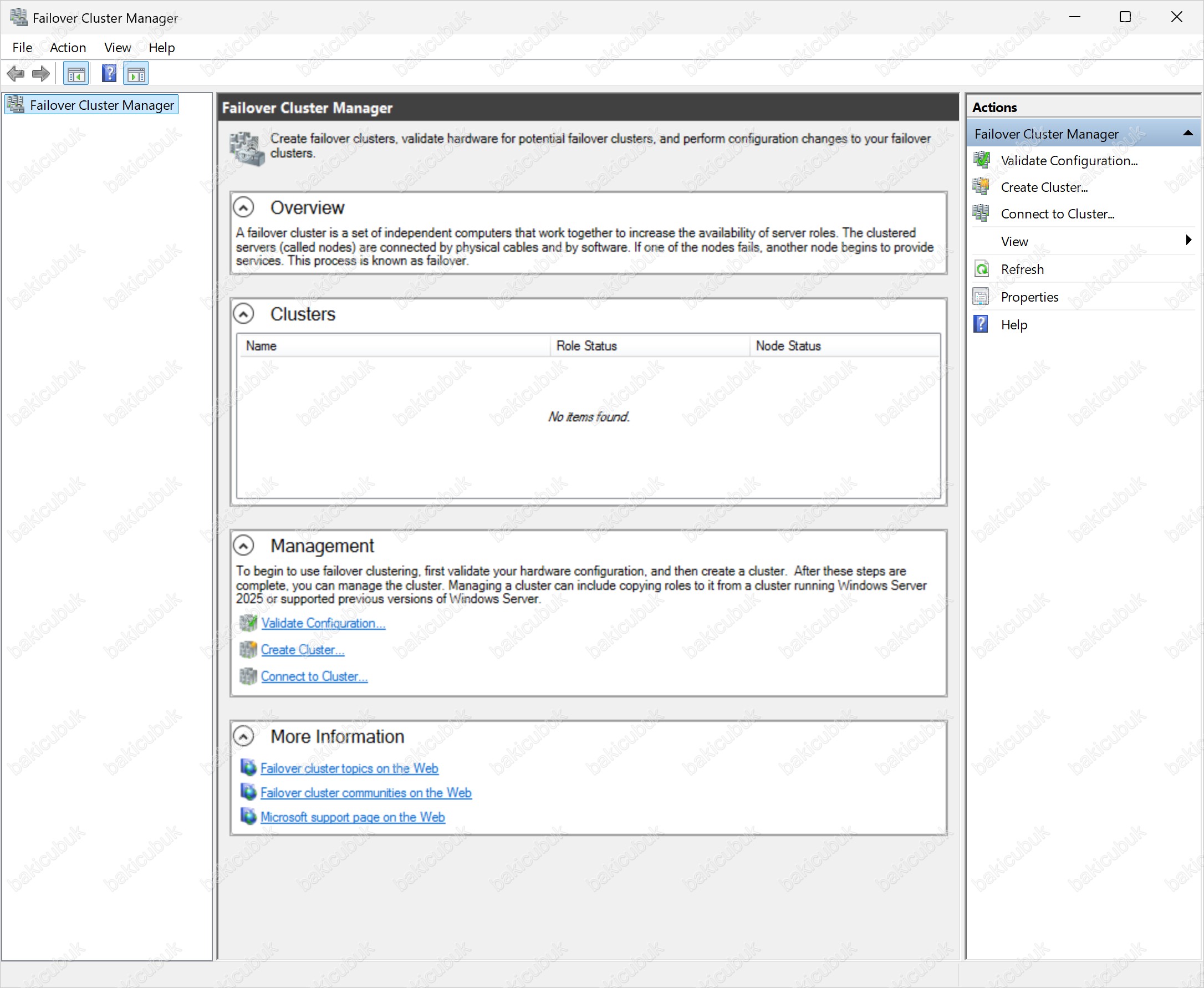1204x988 pixels.
Task: Select Failover Cluster Manager tree node
Action: (x=101, y=105)
